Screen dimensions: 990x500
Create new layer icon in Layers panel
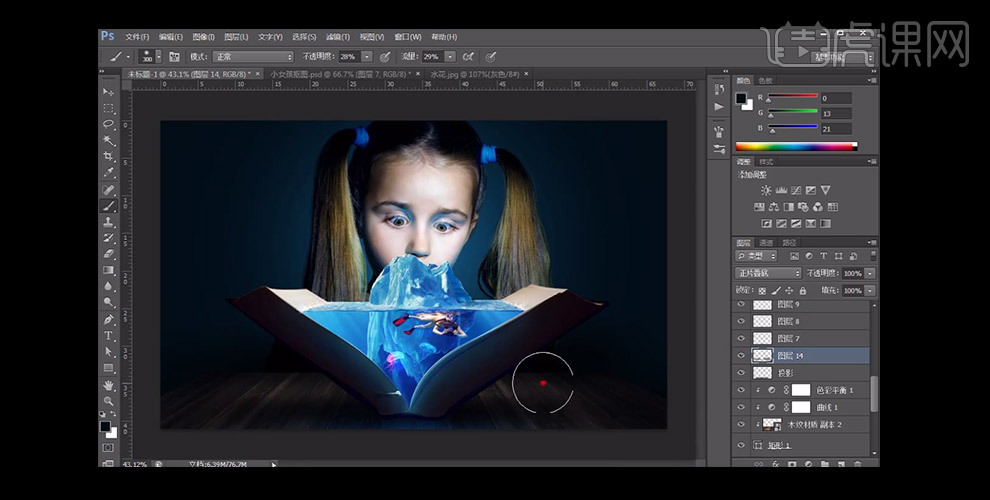coord(841,464)
